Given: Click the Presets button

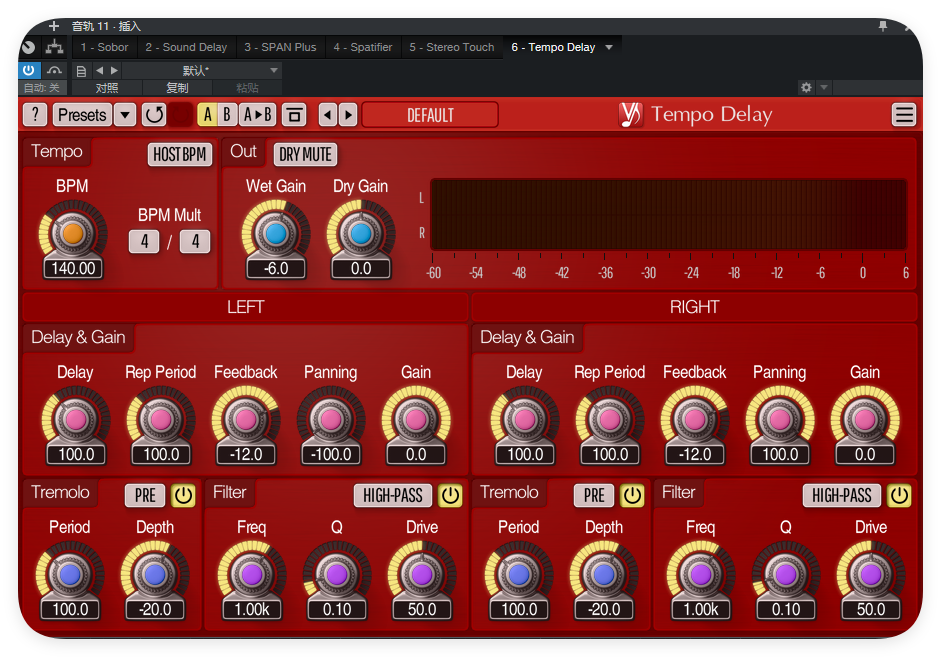Looking at the screenshot, I should click(x=82, y=115).
